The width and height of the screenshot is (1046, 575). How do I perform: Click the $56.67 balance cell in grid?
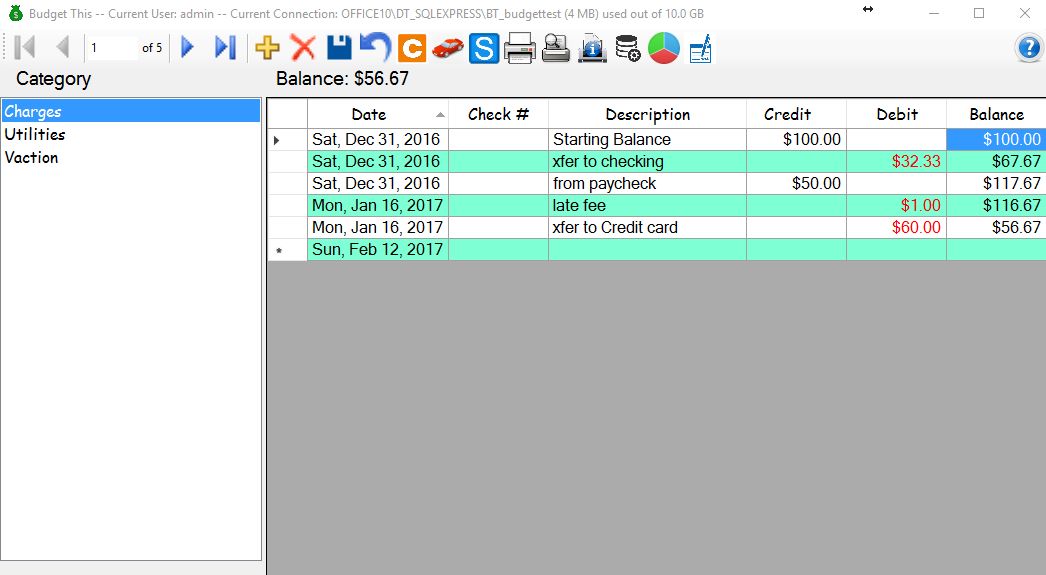[x=996, y=227]
